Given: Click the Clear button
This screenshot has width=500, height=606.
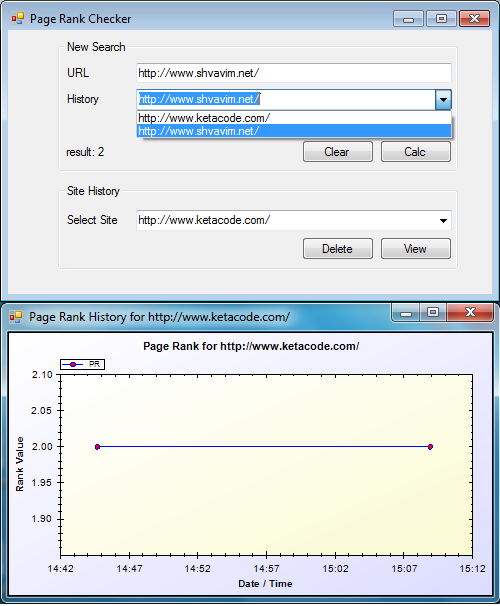Looking at the screenshot, I should tap(338, 152).
